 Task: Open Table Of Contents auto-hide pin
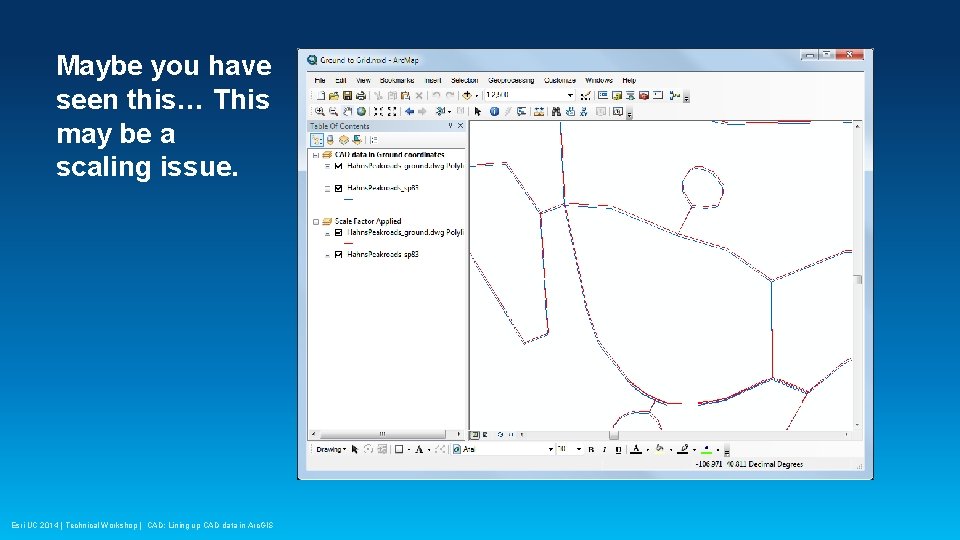pos(450,126)
